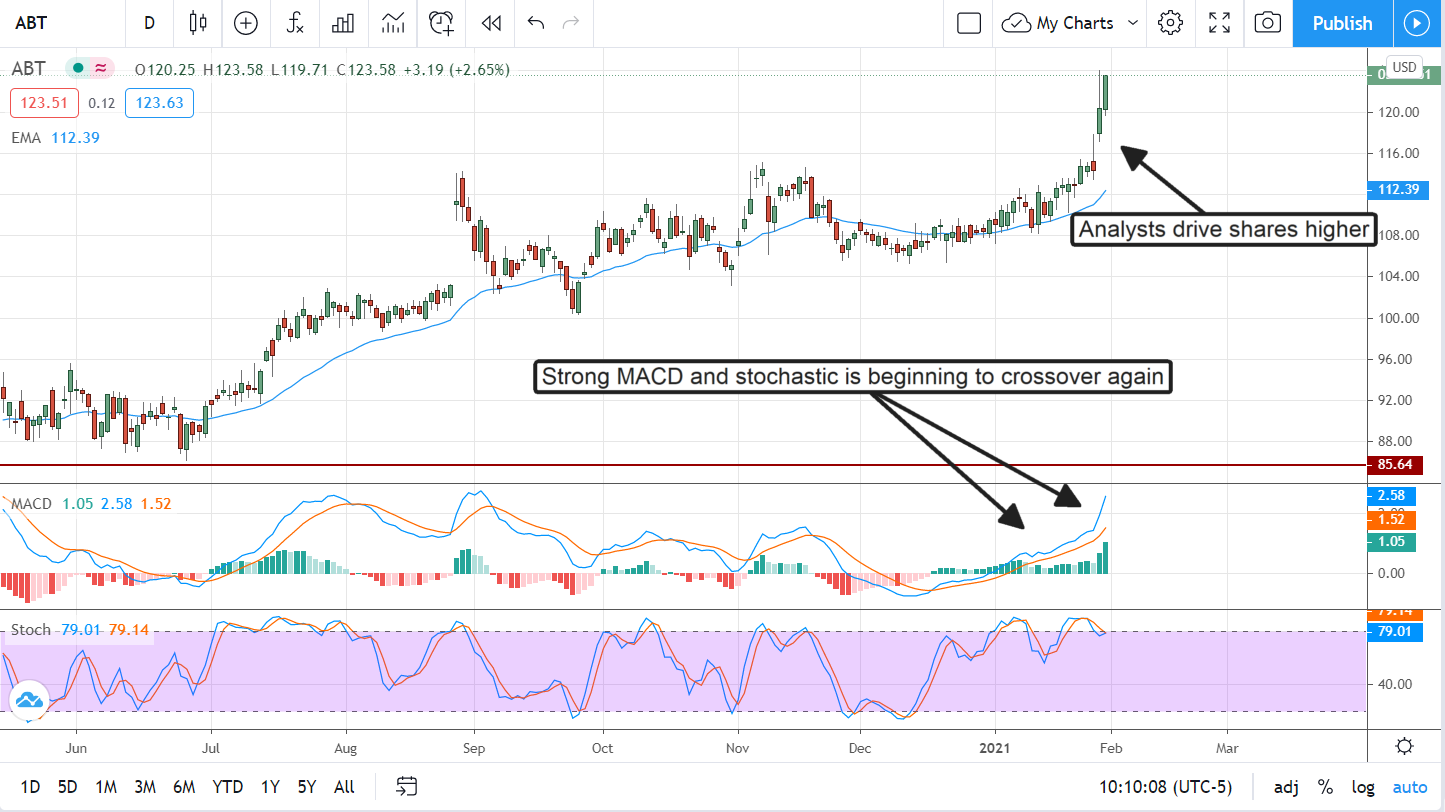The width and height of the screenshot is (1445, 812).
Task: Click the undo arrow
Action: pos(536,23)
